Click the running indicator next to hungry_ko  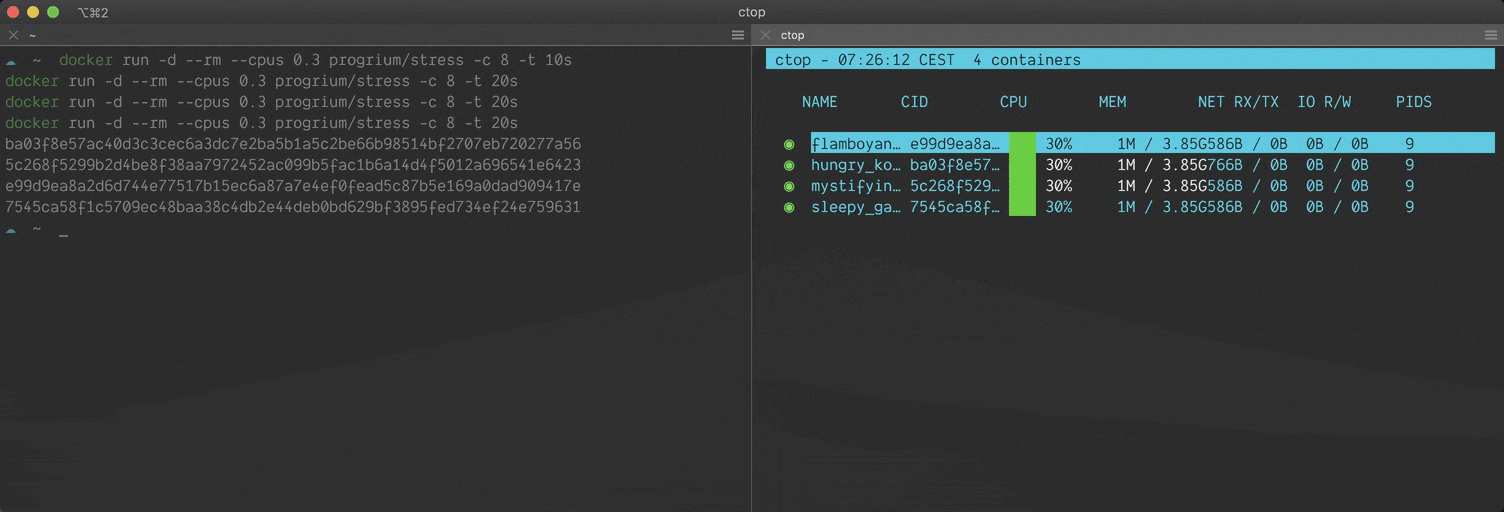pos(789,165)
